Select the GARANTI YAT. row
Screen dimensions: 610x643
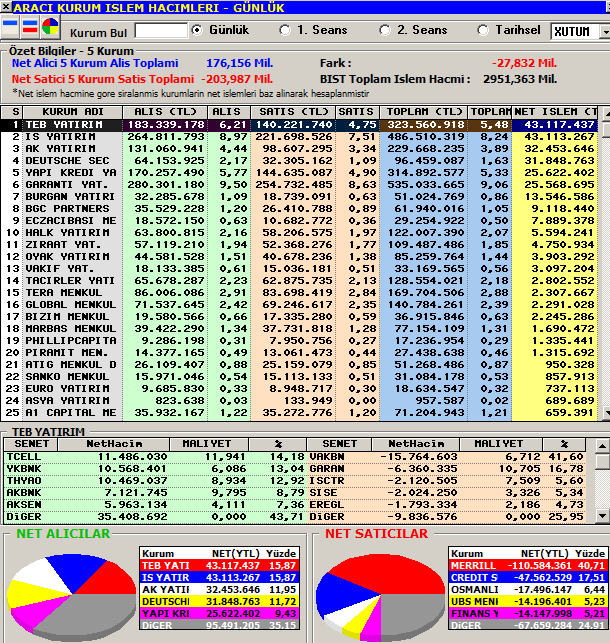point(299,185)
